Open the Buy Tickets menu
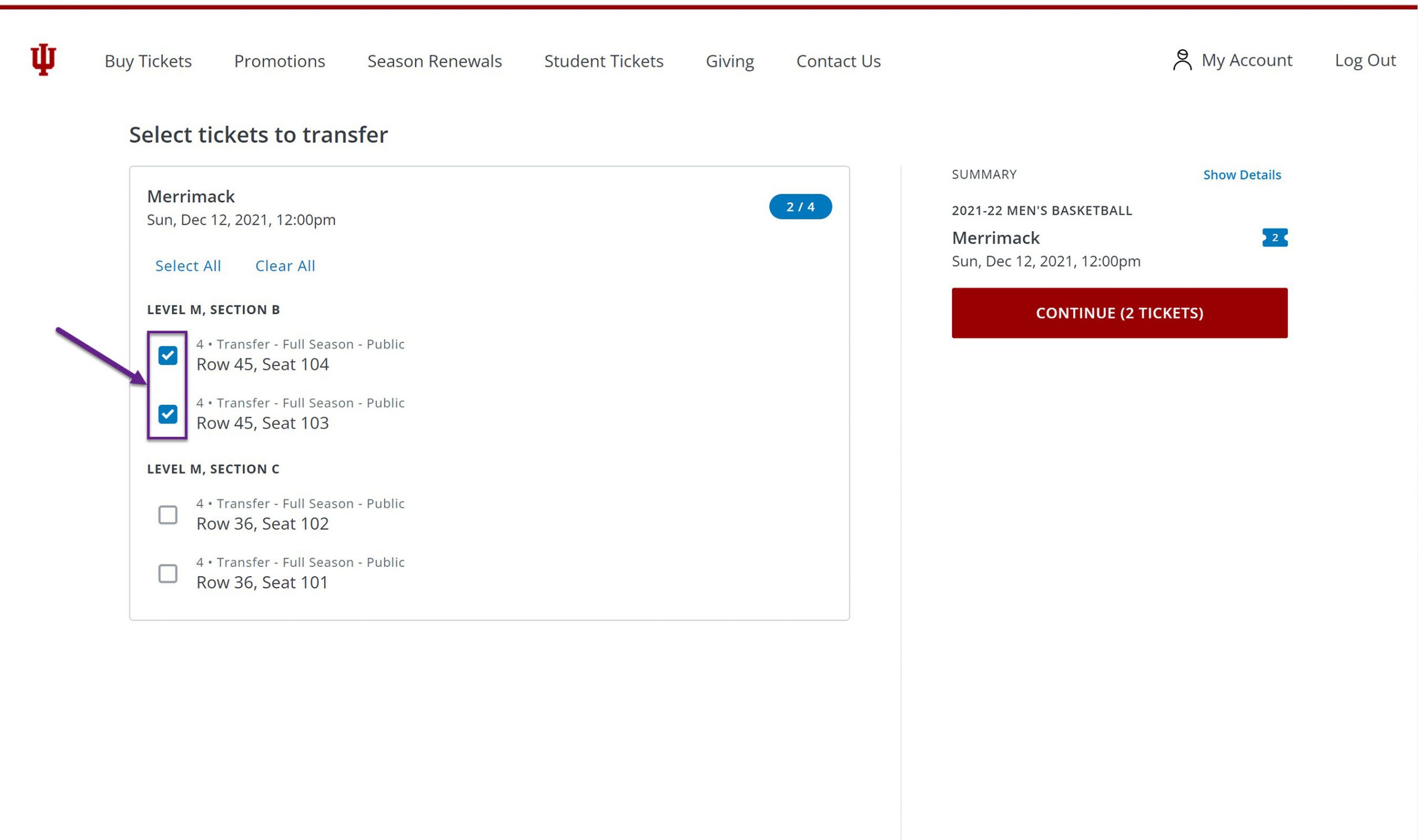The image size is (1418, 840). point(148,60)
